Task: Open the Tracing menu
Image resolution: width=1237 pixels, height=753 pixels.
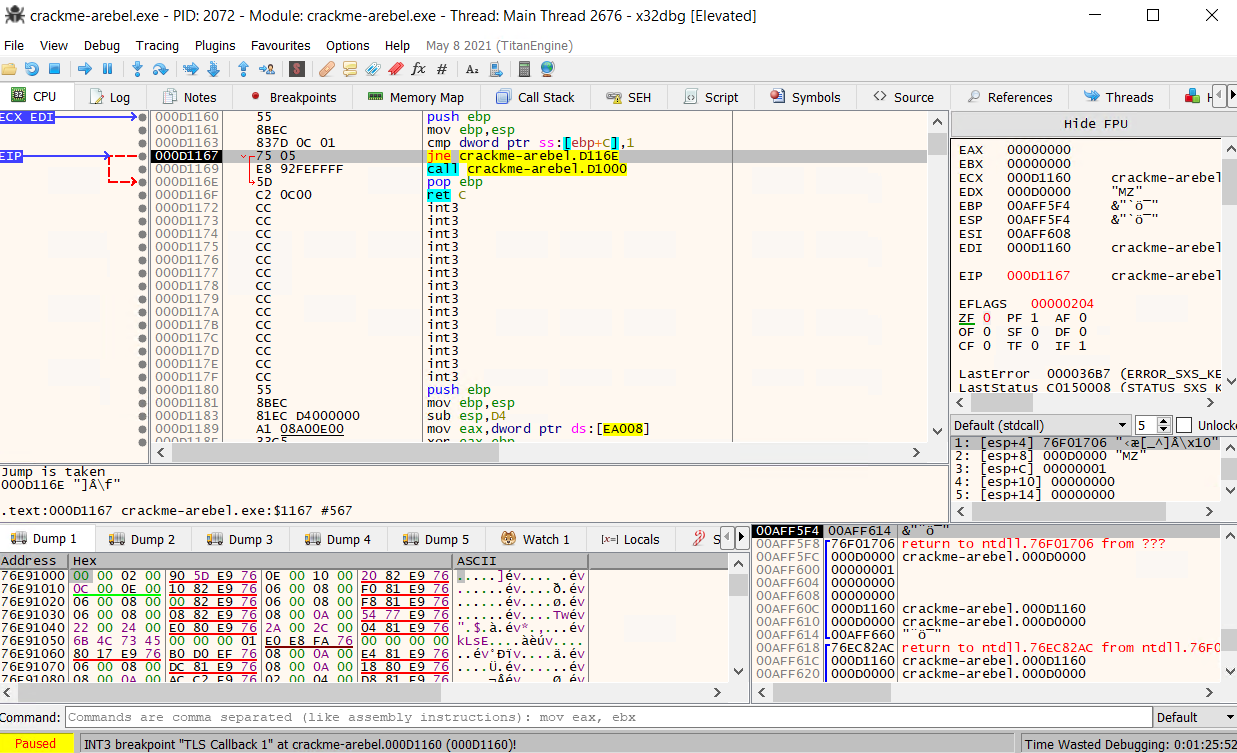Action: (x=157, y=45)
